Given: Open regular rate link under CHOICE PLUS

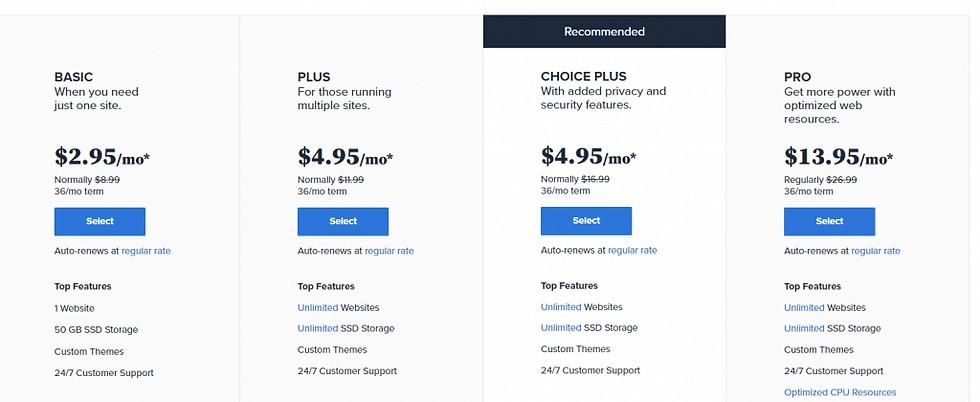Looking at the screenshot, I should [x=632, y=250].
